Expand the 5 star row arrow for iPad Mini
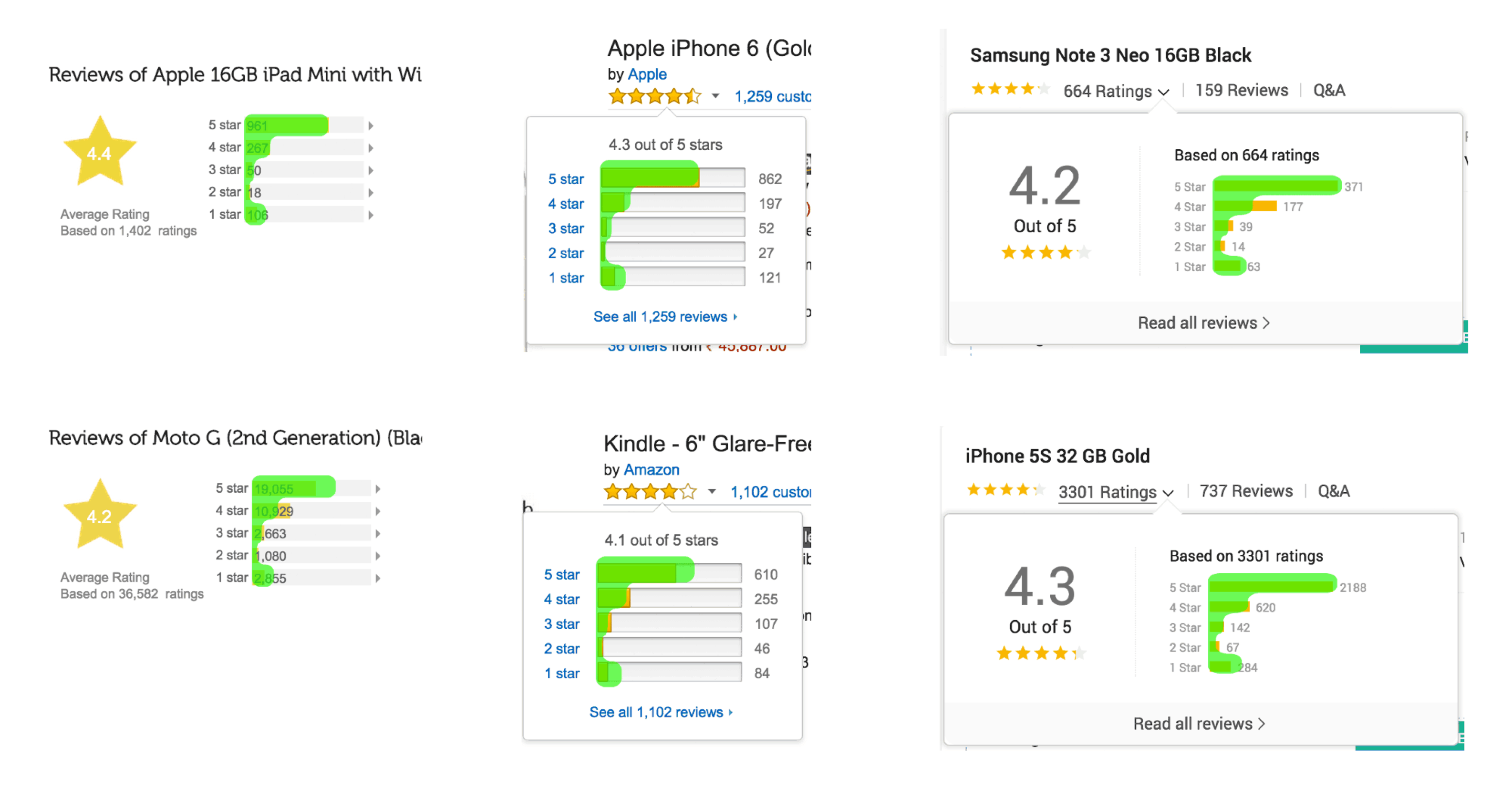Screen dimensions: 1512x788 click(371, 124)
